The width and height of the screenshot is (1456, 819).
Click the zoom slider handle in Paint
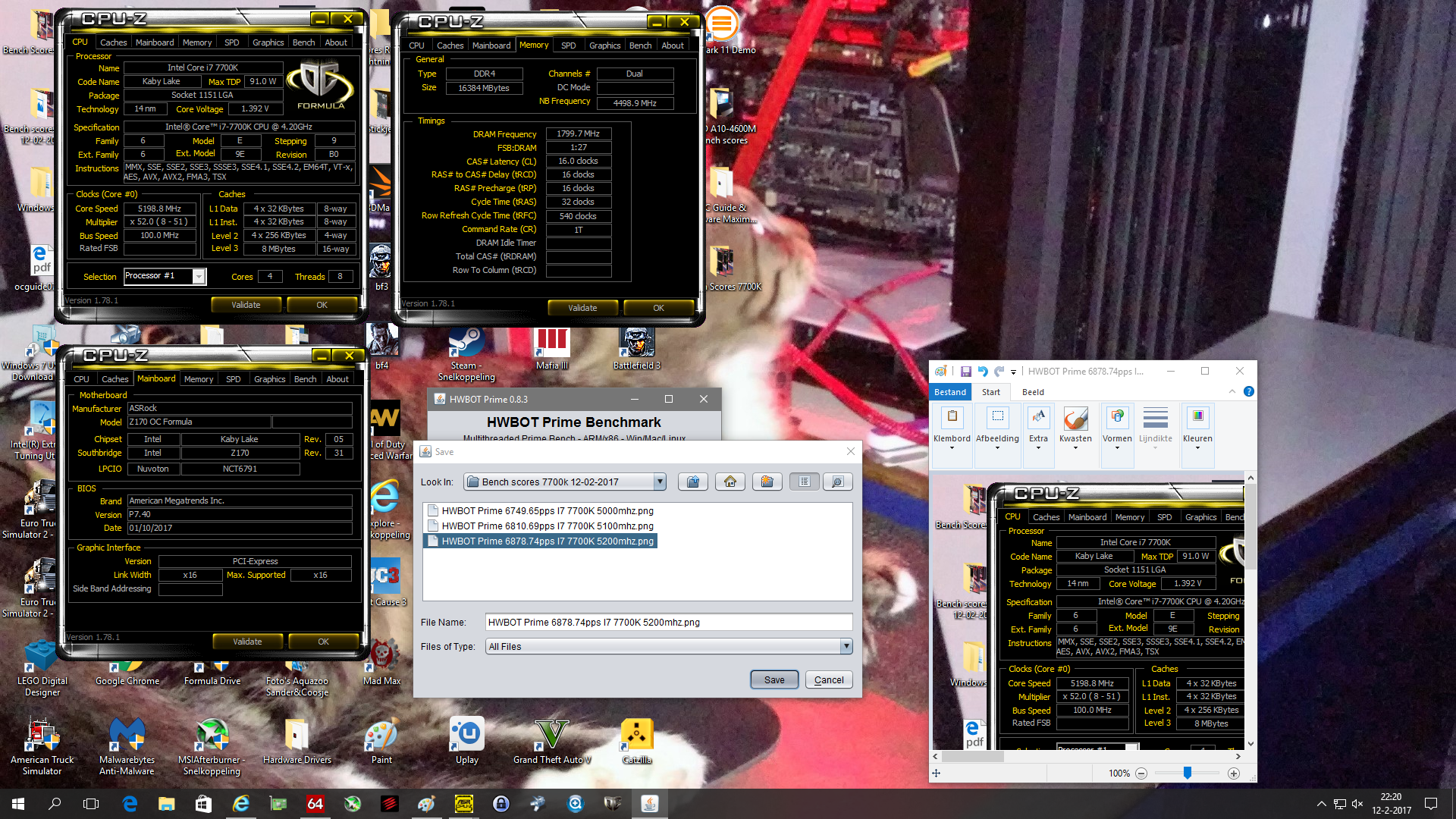point(1188,773)
